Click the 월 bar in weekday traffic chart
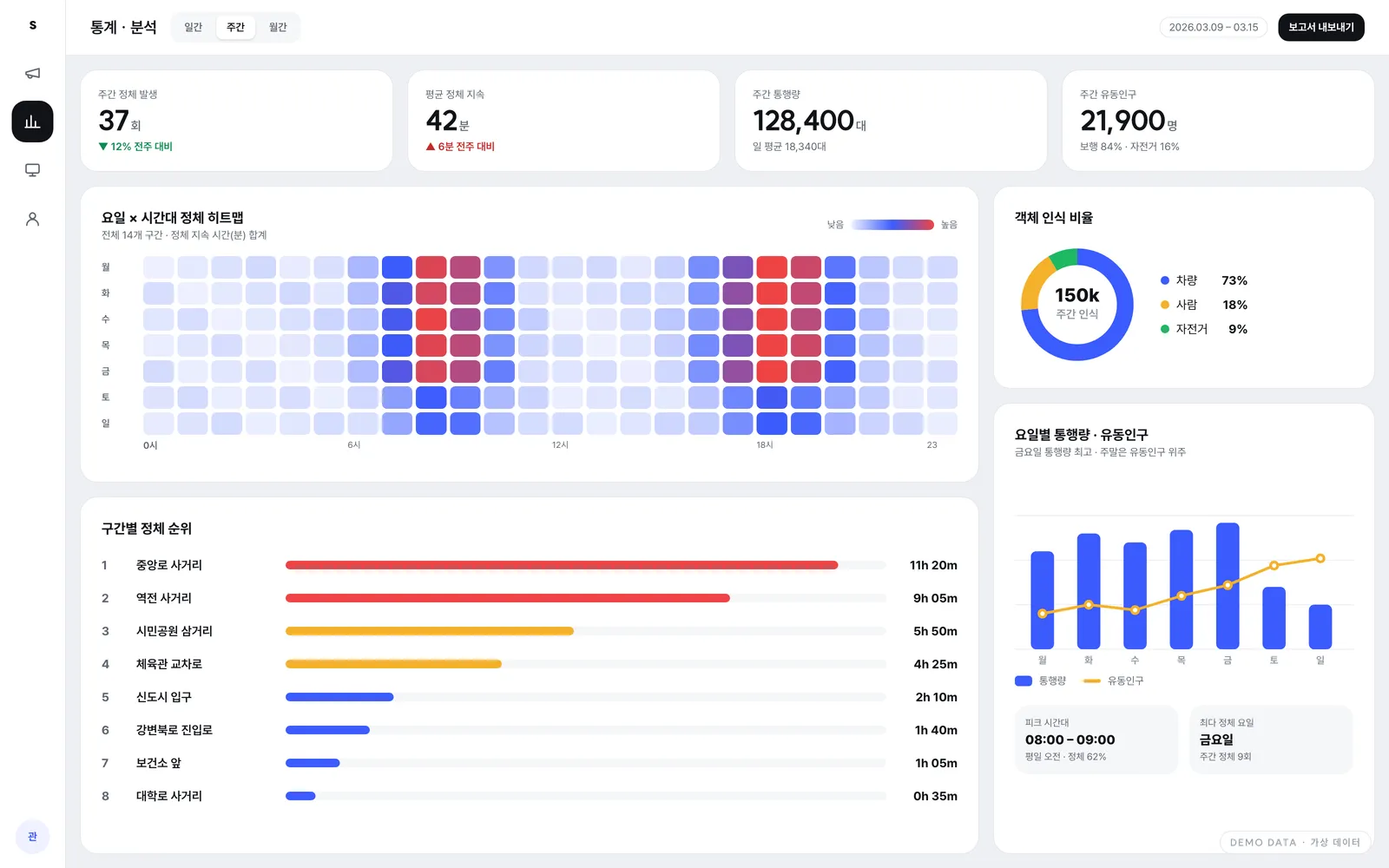1389x868 pixels. click(1043, 600)
